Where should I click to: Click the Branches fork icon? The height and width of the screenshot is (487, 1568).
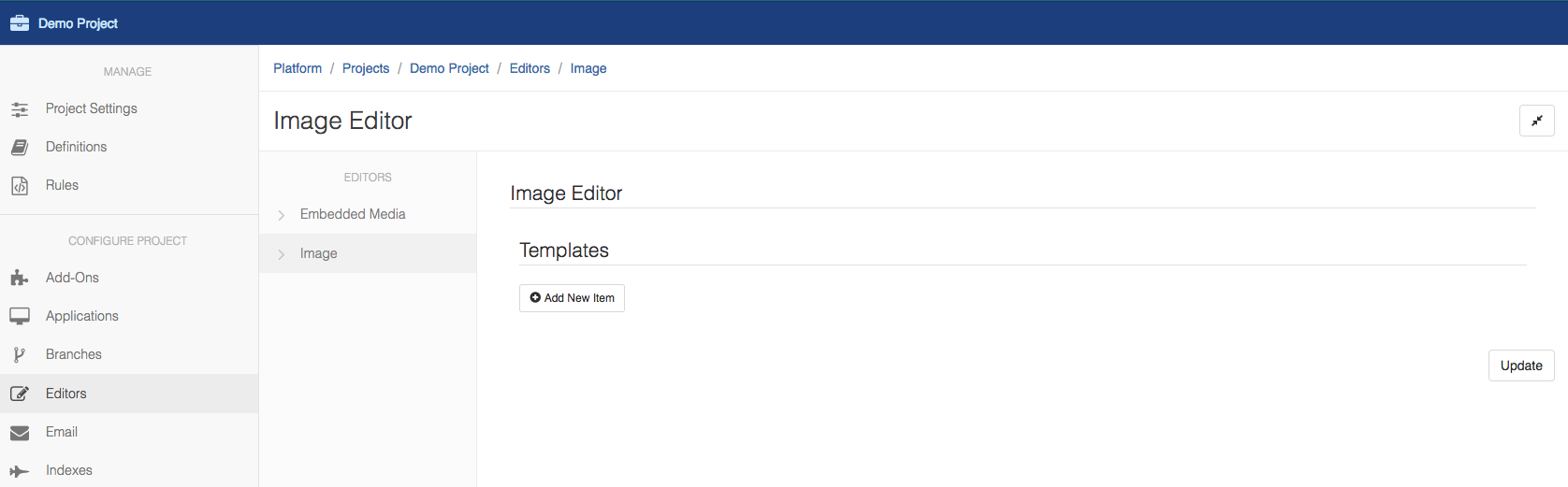click(20, 355)
